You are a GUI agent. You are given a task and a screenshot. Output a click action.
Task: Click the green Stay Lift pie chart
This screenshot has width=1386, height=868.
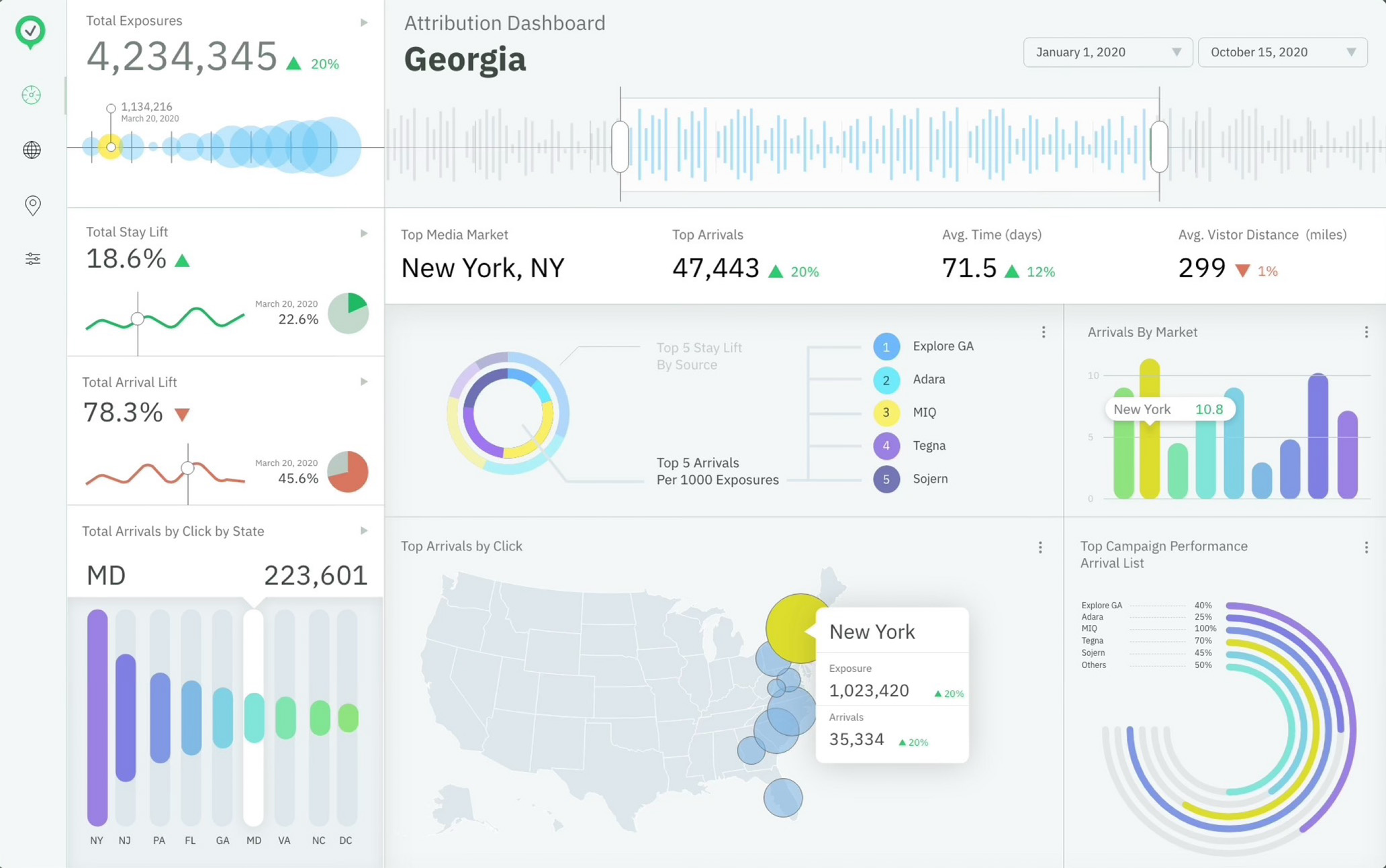(348, 313)
